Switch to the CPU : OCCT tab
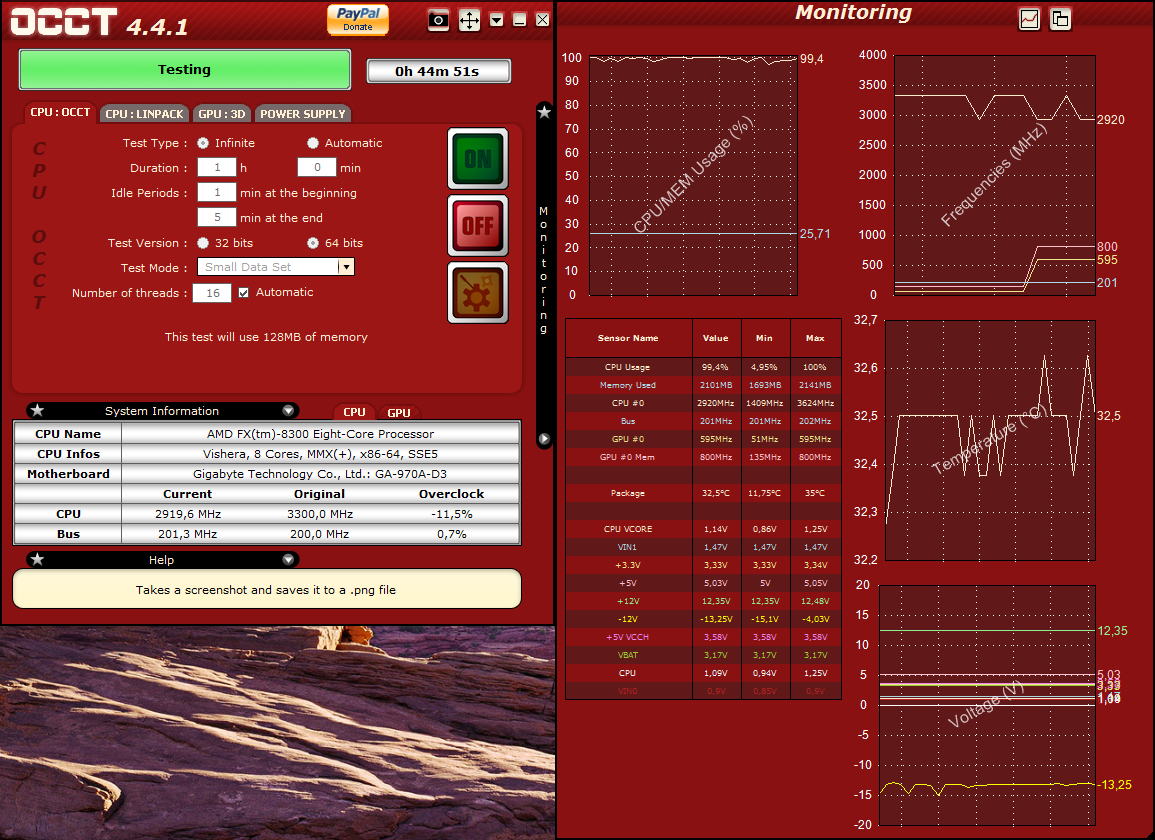The height and width of the screenshot is (840, 1155). 60,113
